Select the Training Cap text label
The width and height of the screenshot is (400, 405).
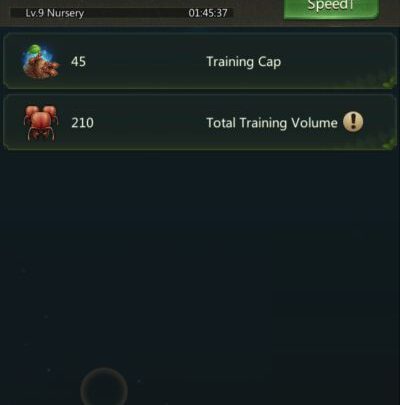pyautogui.click(x=244, y=62)
